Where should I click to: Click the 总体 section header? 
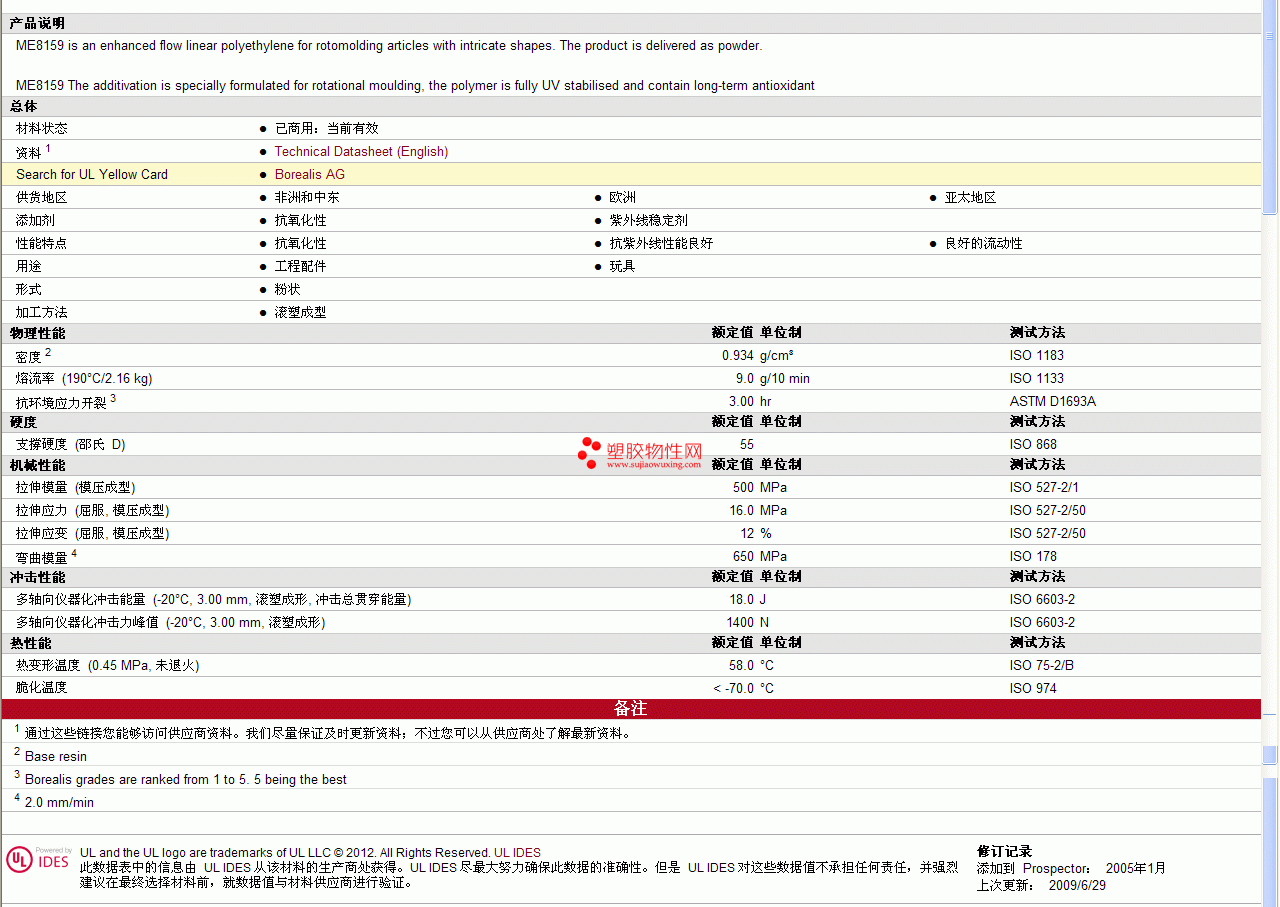24,106
